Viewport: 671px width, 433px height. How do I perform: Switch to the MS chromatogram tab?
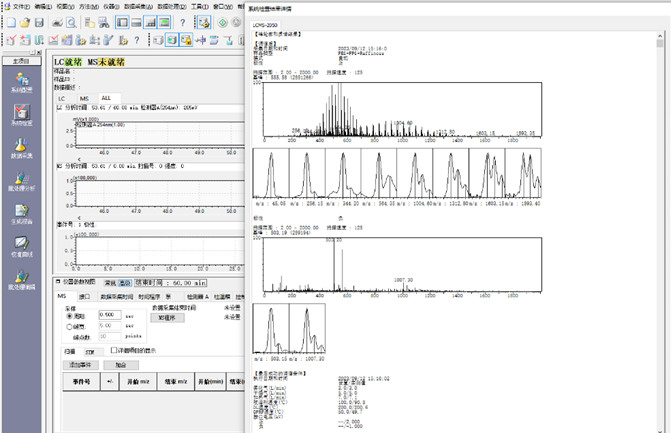[x=84, y=98]
